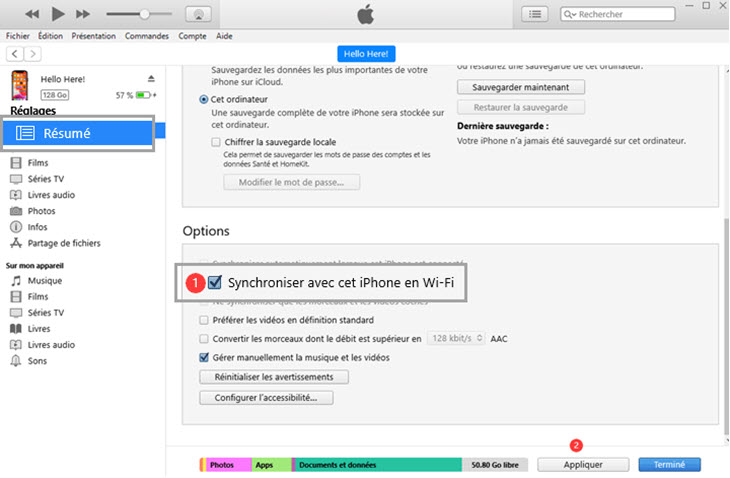This screenshot has width=730, height=478.
Task: Click the Films icon under Sur mon appareil
Action: click(16, 297)
